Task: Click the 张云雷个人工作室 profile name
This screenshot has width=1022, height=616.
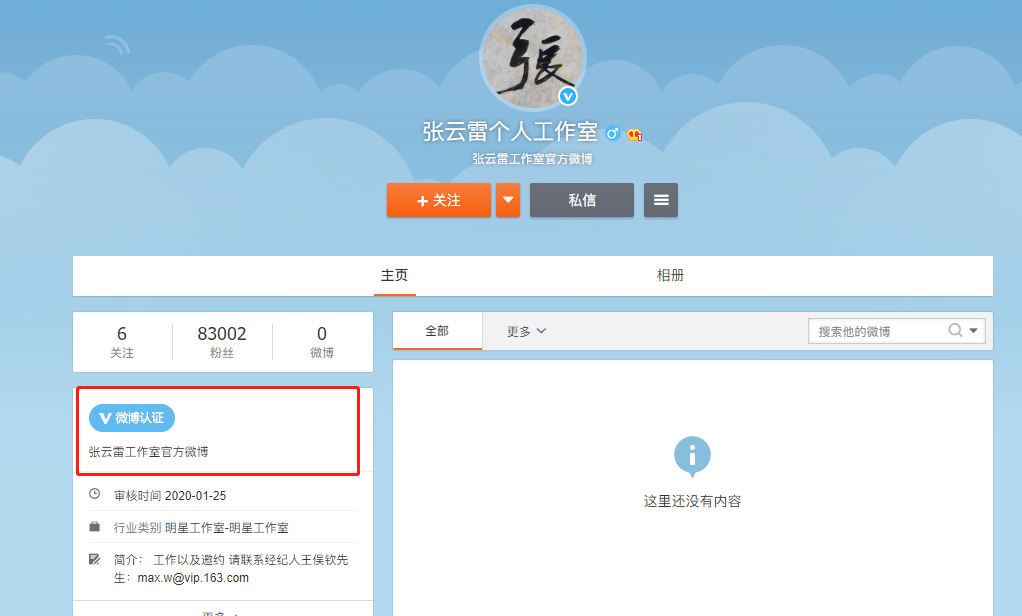Action: (x=510, y=132)
